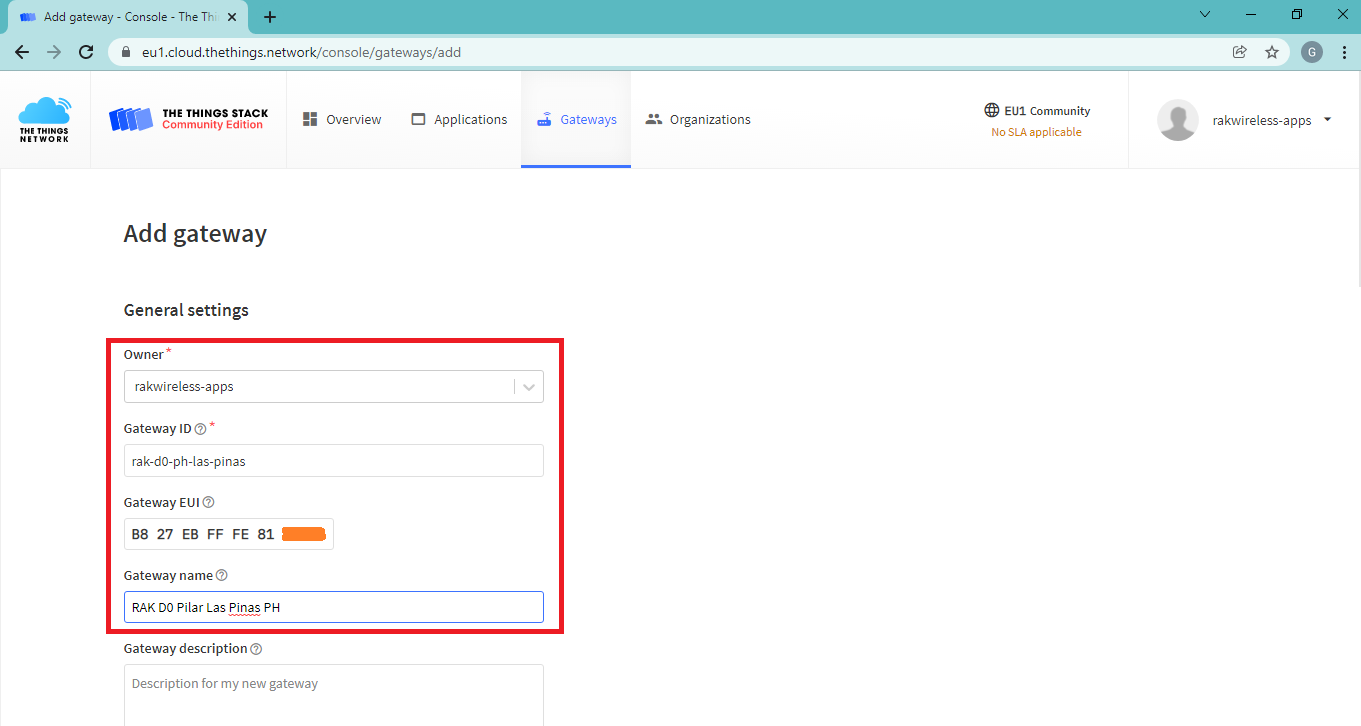This screenshot has width=1361, height=726.
Task: Switch to Organizations tab
Action: click(698, 120)
